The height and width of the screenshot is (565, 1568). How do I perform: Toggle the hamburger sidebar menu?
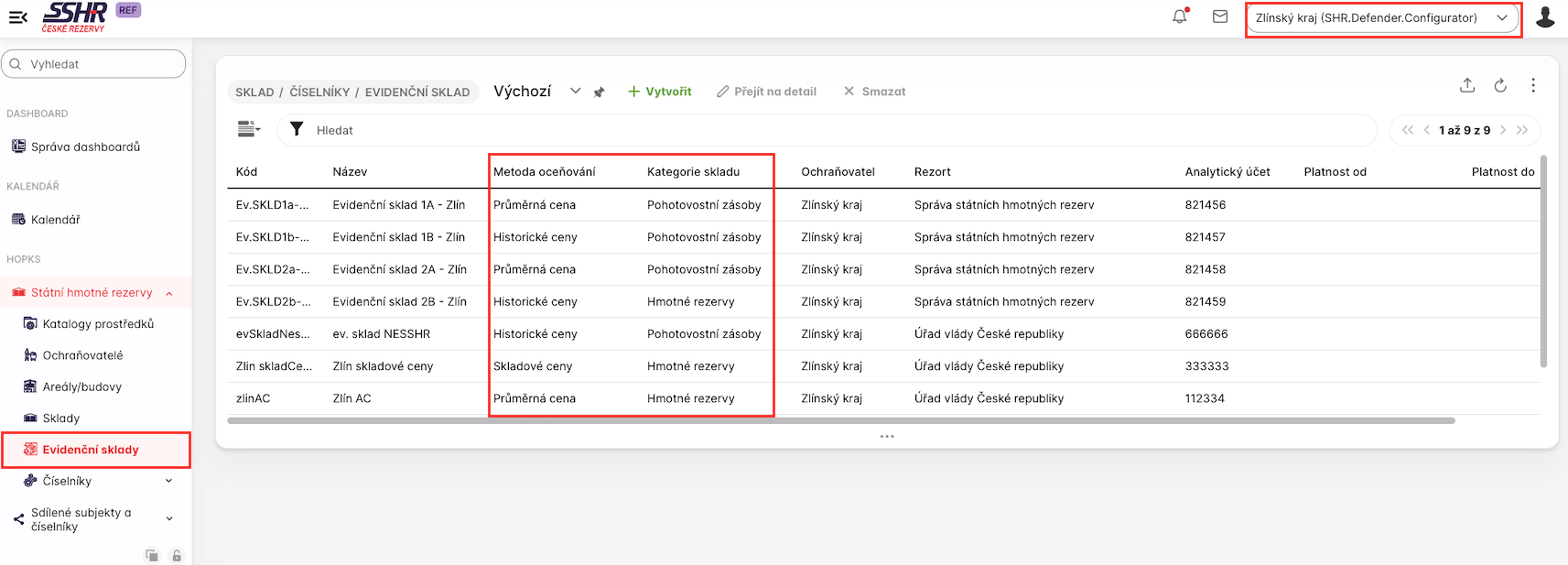click(x=17, y=16)
